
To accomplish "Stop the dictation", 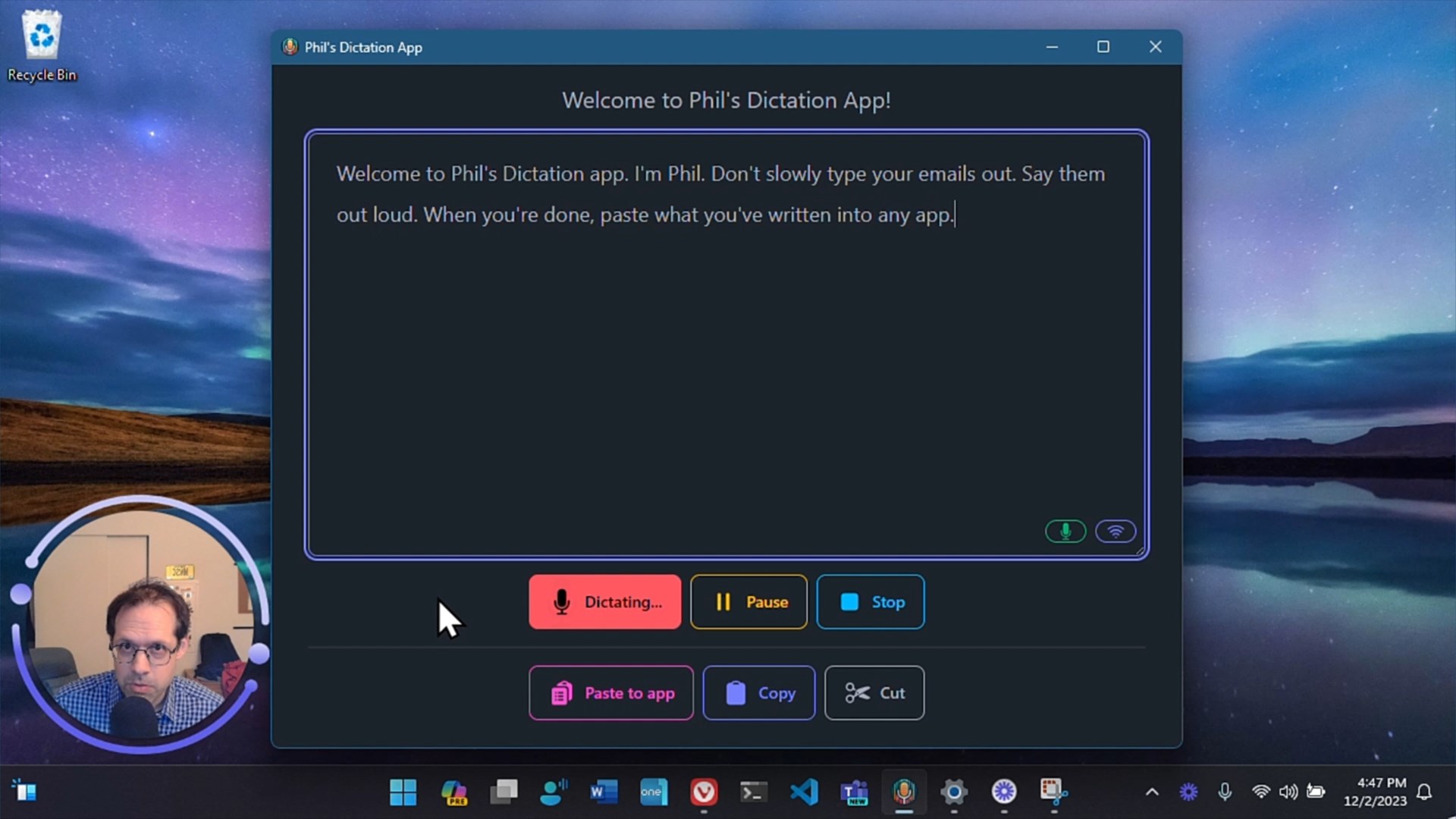I will (x=871, y=602).
